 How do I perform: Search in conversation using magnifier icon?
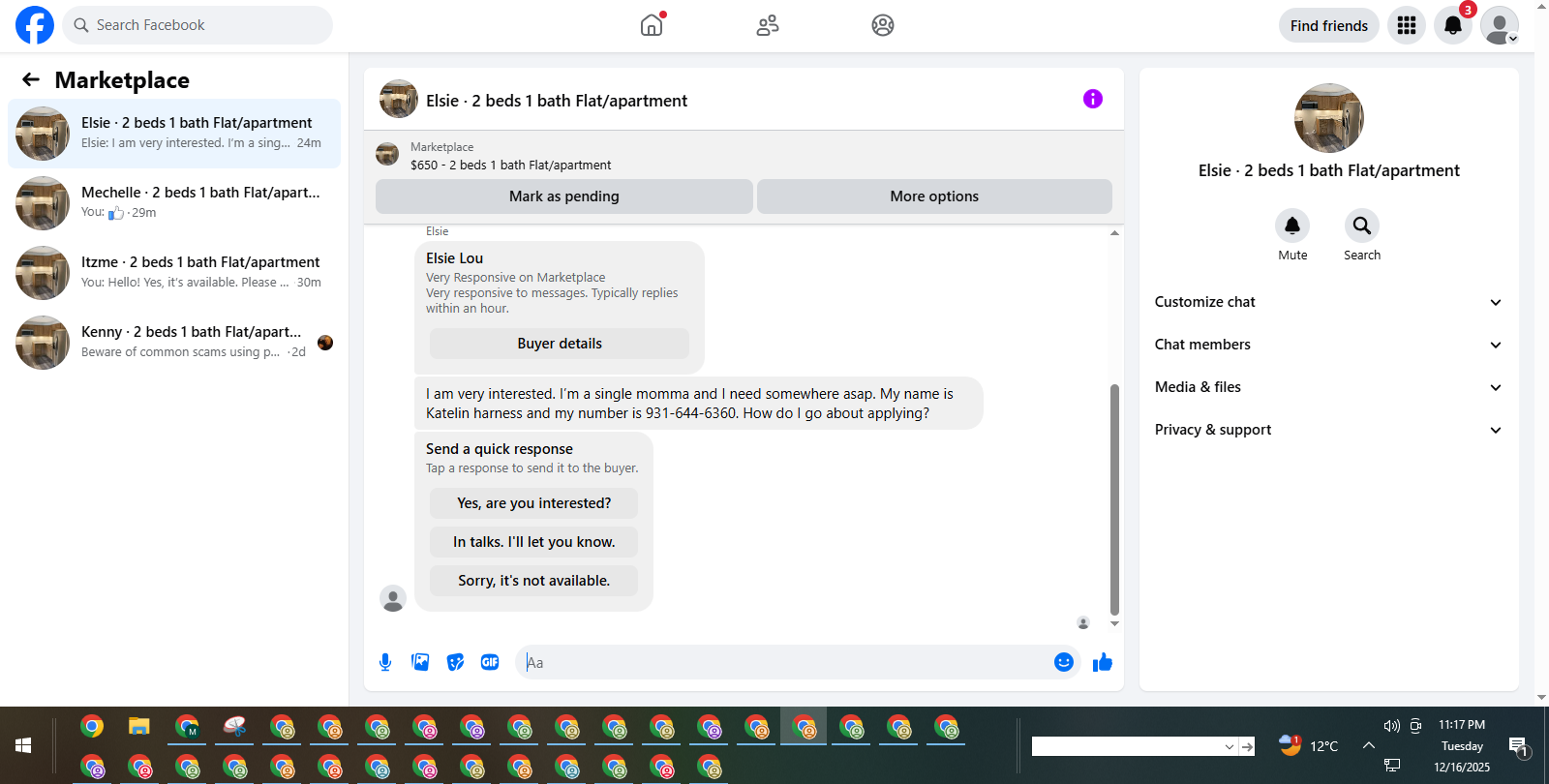(x=1362, y=226)
